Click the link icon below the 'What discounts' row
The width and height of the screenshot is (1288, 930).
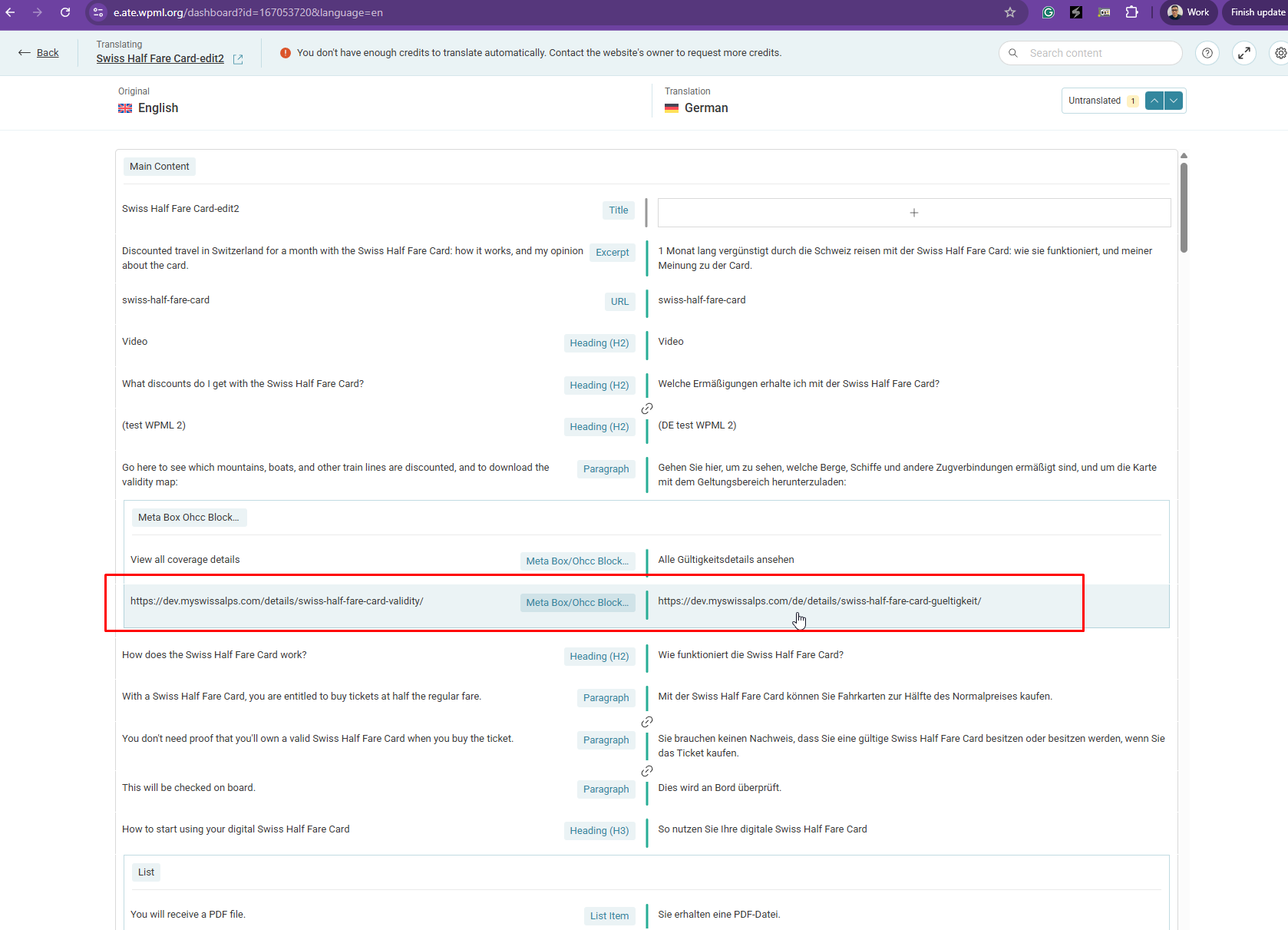[x=647, y=409]
